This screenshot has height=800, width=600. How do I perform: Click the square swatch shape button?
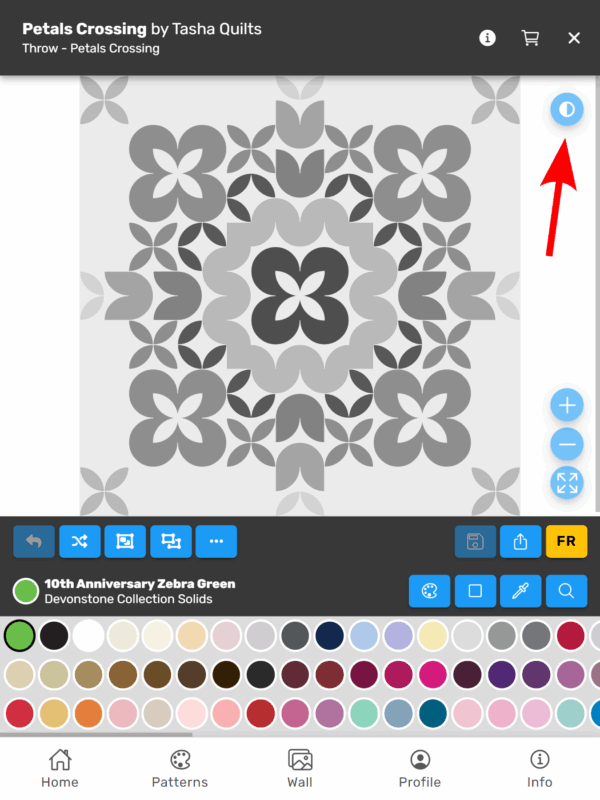pos(475,591)
